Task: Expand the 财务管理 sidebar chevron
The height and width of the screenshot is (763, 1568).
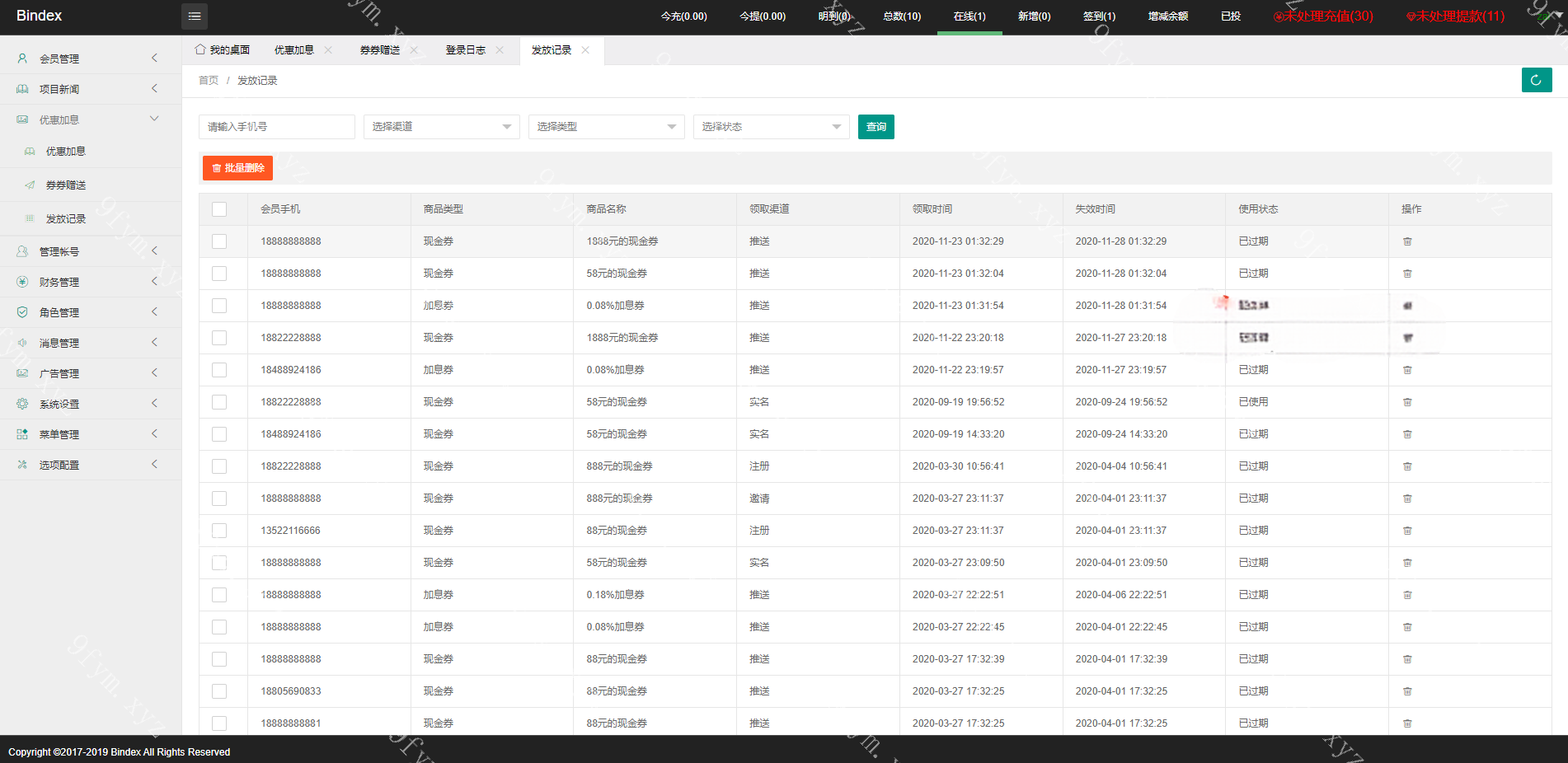Action: pos(154,281)
